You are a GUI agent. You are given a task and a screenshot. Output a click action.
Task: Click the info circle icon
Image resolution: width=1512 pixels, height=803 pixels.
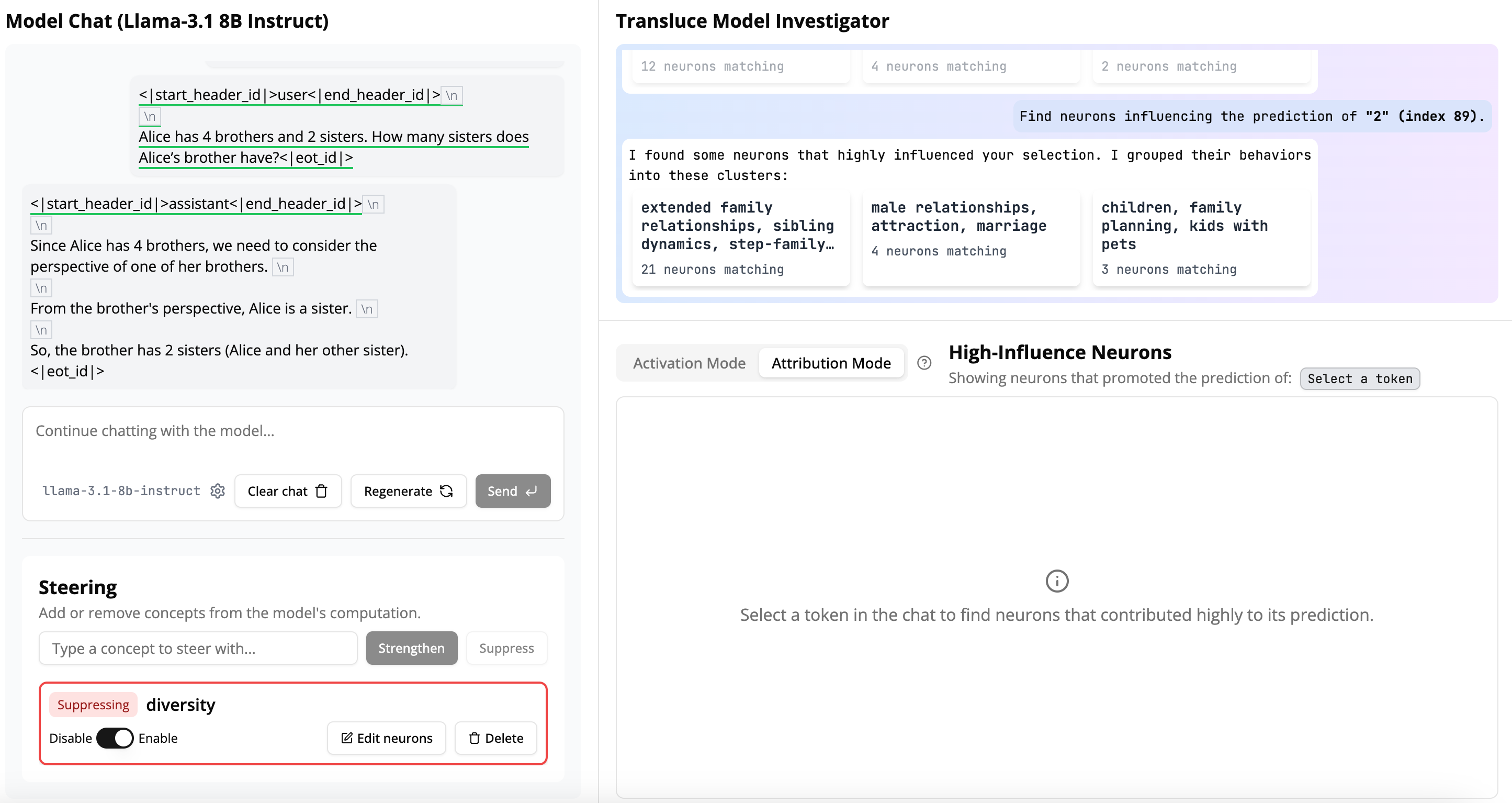coord(1056,581)
